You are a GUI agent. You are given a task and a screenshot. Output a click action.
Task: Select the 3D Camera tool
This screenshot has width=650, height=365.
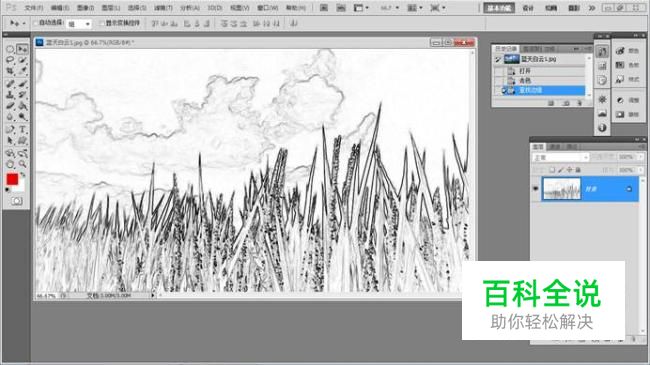tap(22, 153)
